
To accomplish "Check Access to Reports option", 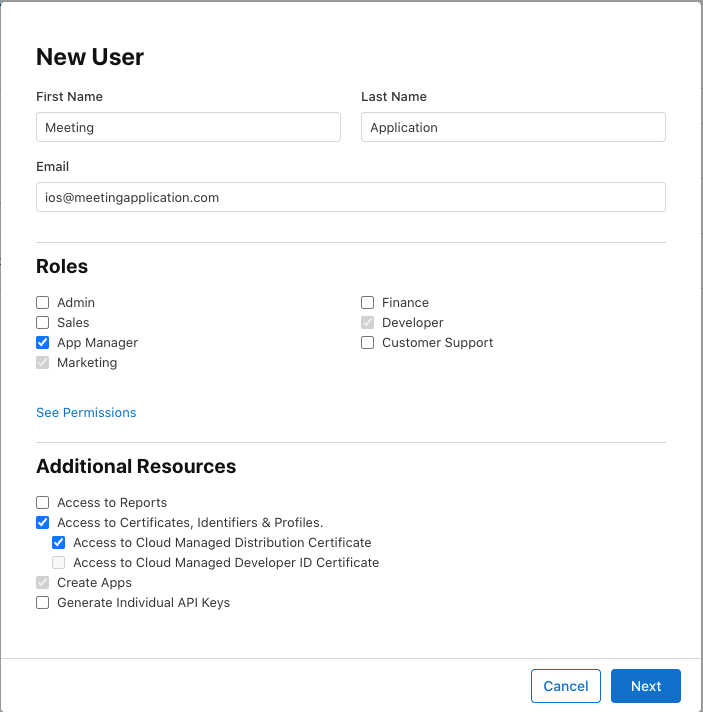I will (42, 502).
